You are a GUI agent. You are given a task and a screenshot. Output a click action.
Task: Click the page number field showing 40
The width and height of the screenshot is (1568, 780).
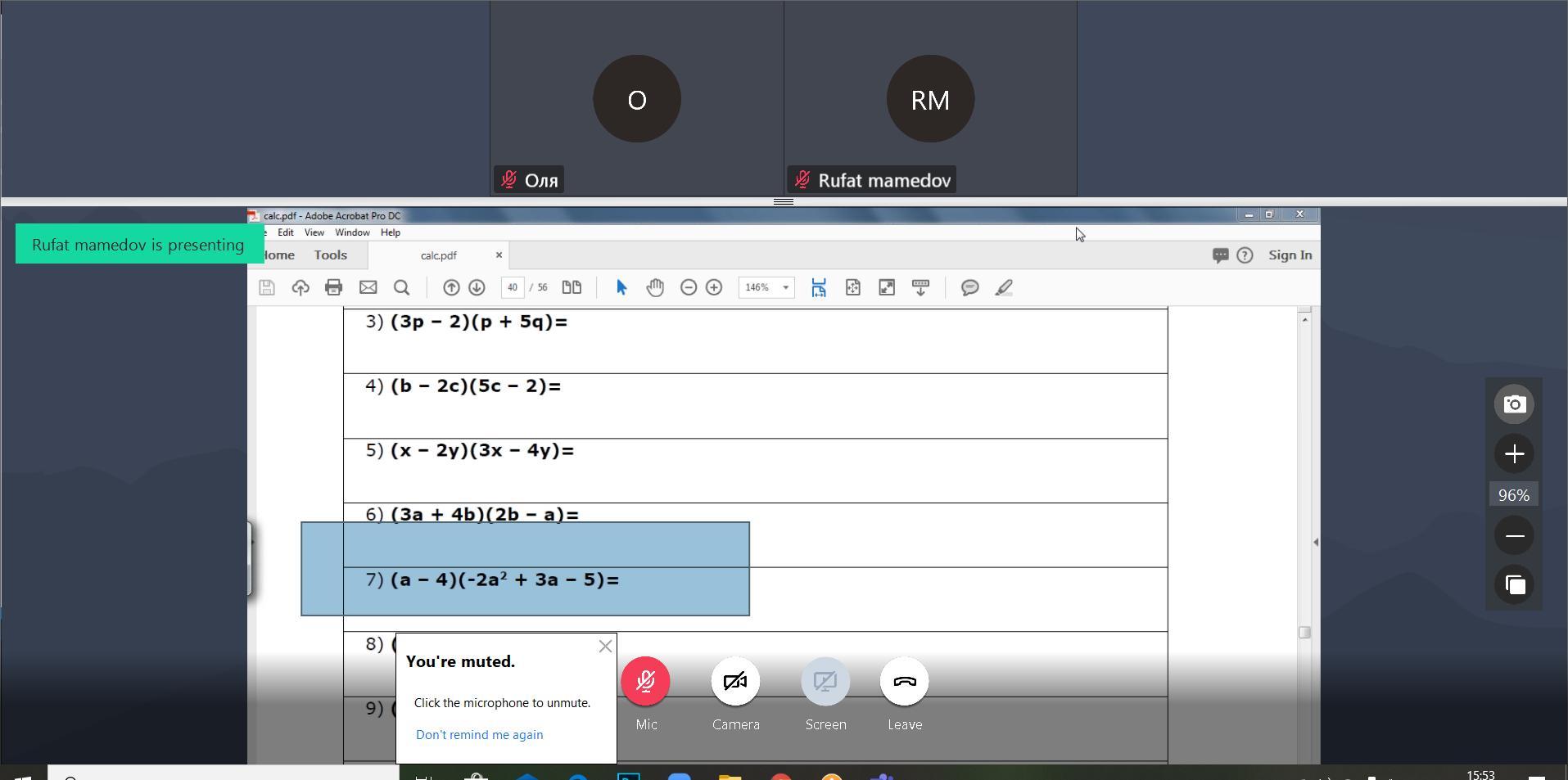pos(513,287)
